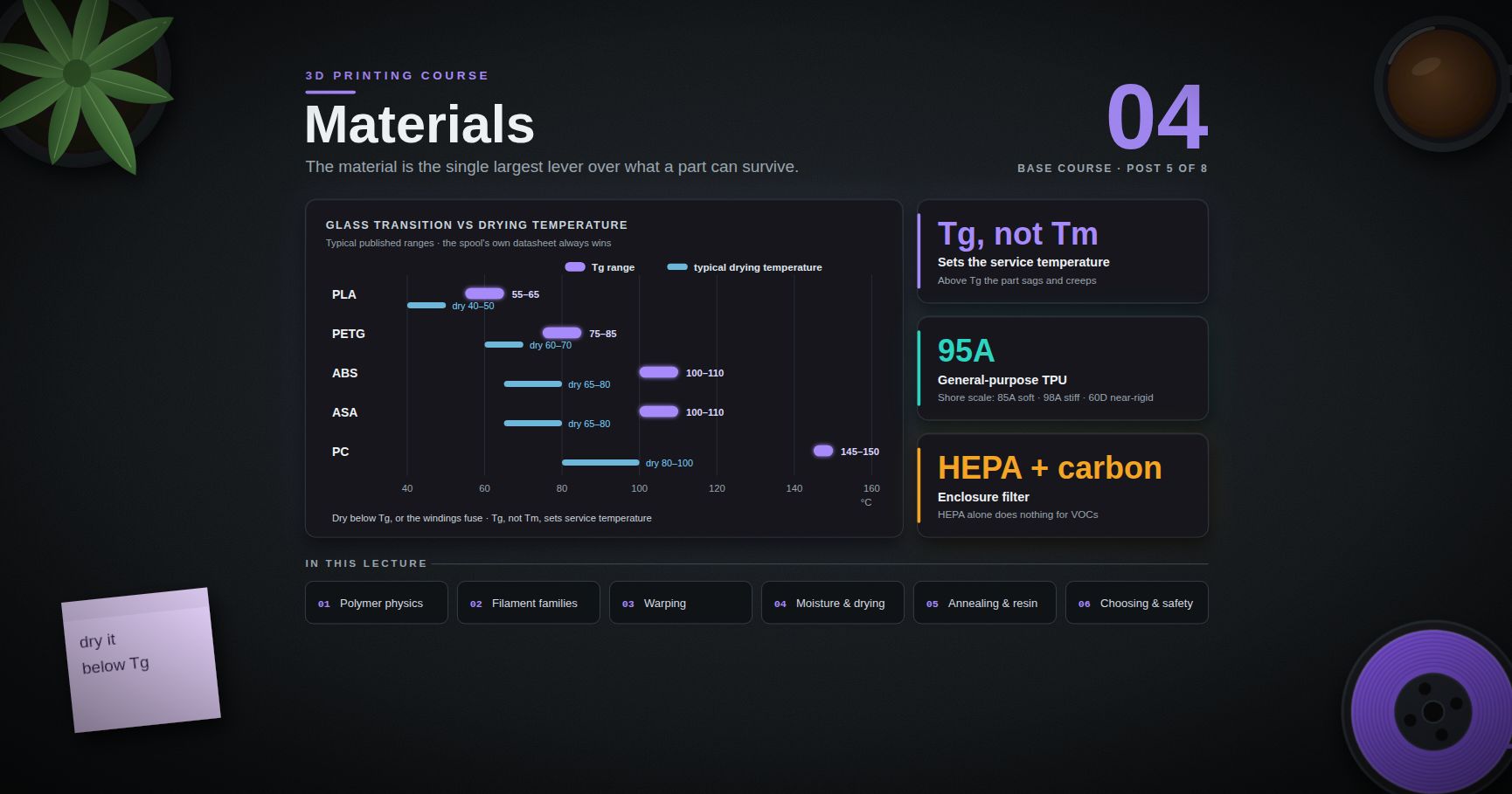Image resolution: width=1512 pixels, height=794 pixels.
Task: Select the Warping lecture chip
Action: 680,603
